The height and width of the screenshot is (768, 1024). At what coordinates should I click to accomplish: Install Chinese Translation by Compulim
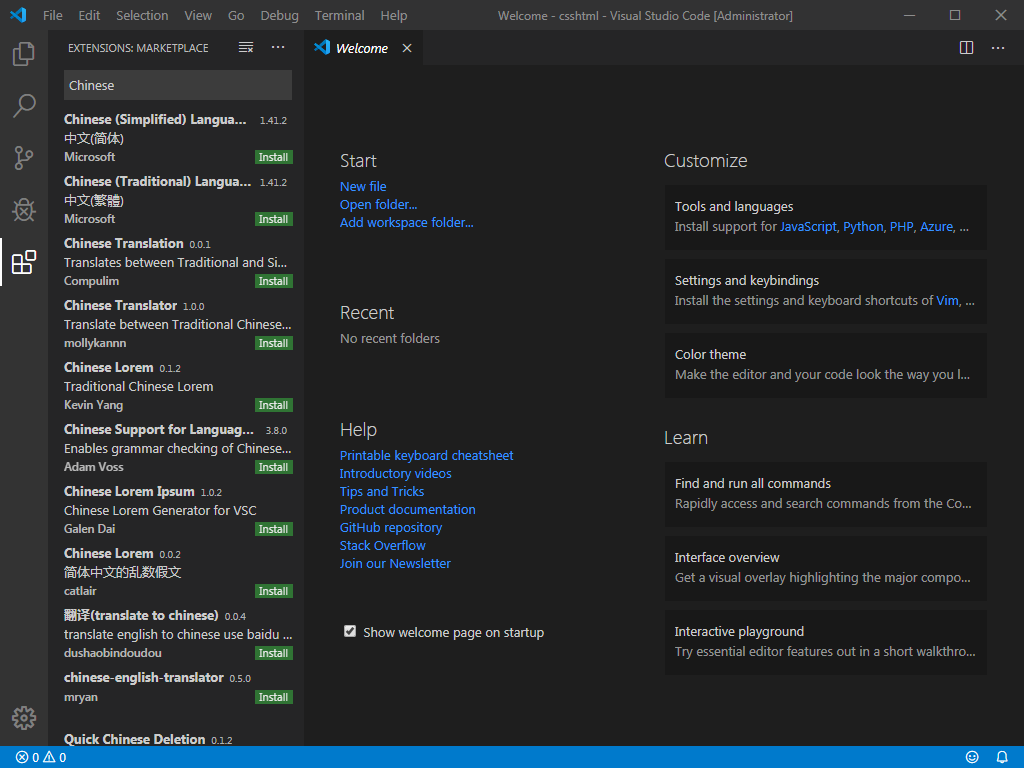click(274, 281)
